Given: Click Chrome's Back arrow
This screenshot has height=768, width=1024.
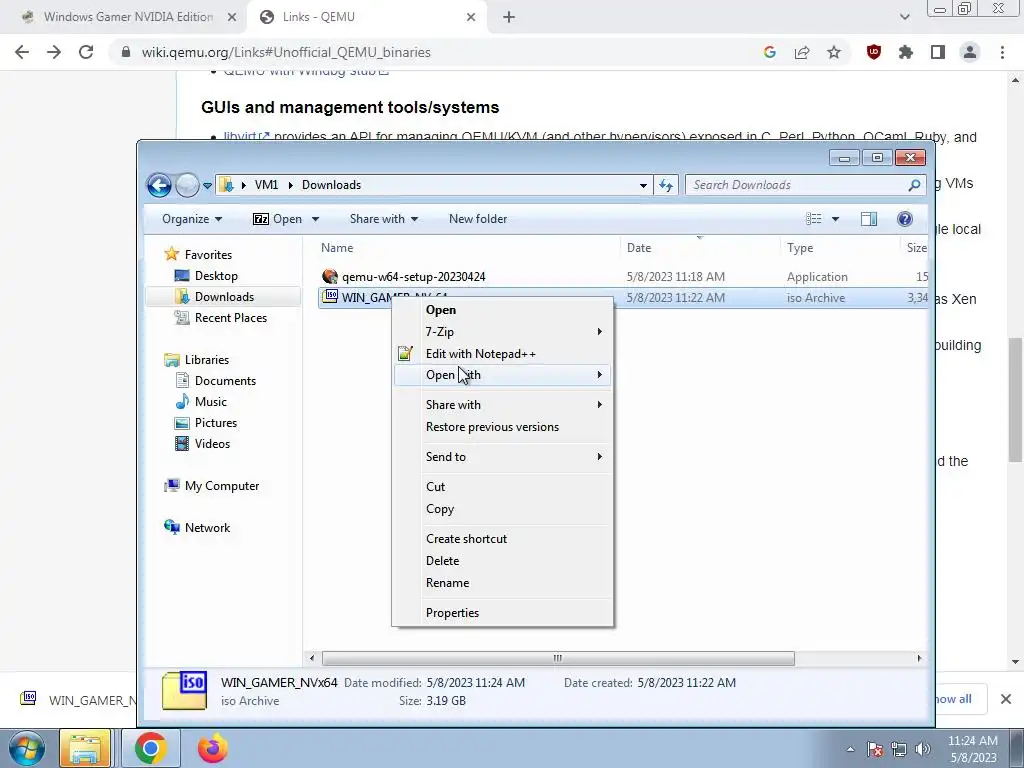Looking at the screenshot, I should [x=22, y=52].
